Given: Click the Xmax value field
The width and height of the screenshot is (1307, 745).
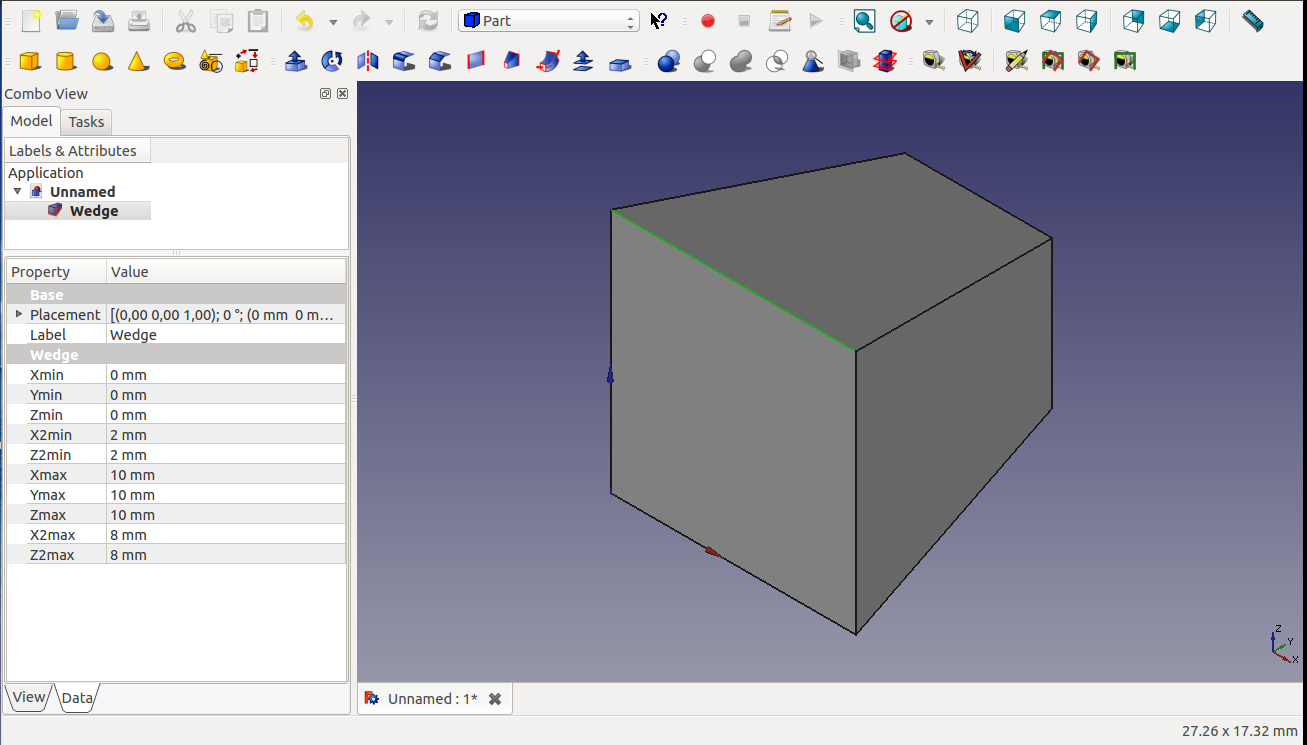Looking at the screenshot, I should (226, 475).
